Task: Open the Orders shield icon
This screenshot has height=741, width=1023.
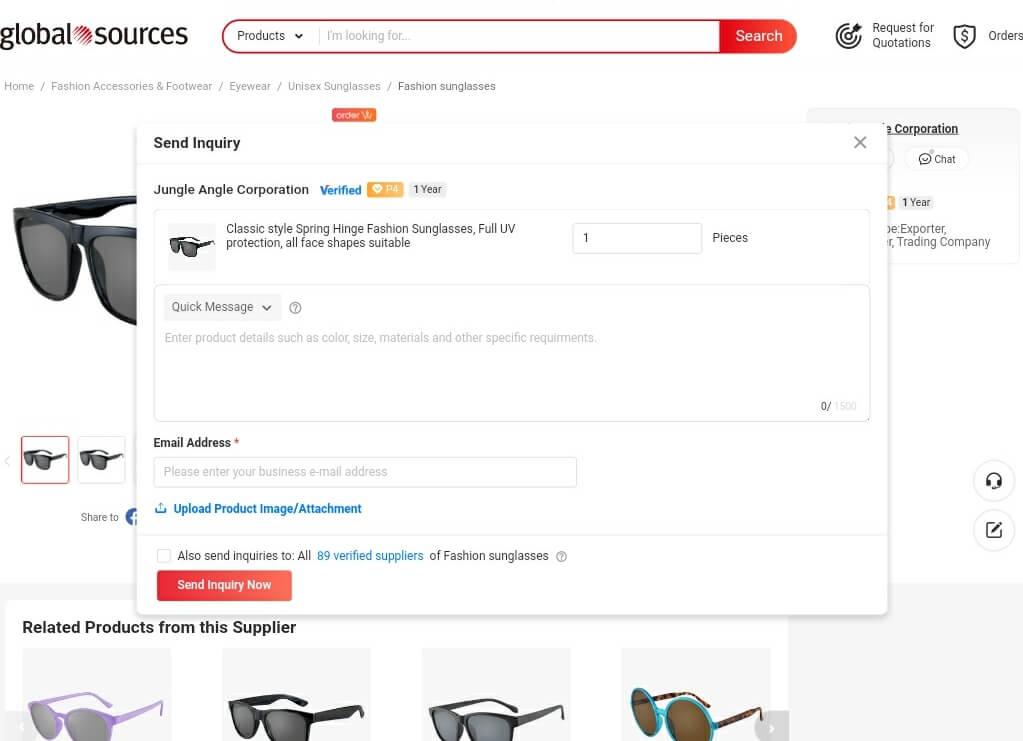Action: 964,36
